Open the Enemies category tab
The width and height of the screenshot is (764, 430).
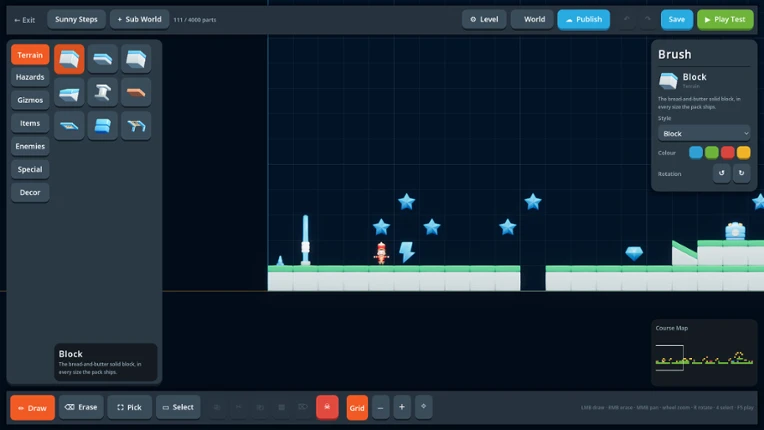(x=30, y=146)
